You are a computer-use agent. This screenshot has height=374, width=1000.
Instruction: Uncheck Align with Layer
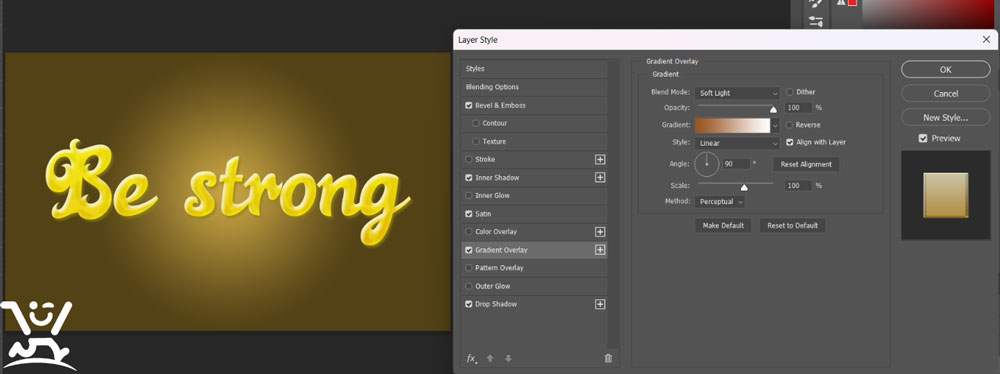tap(790, 142)
